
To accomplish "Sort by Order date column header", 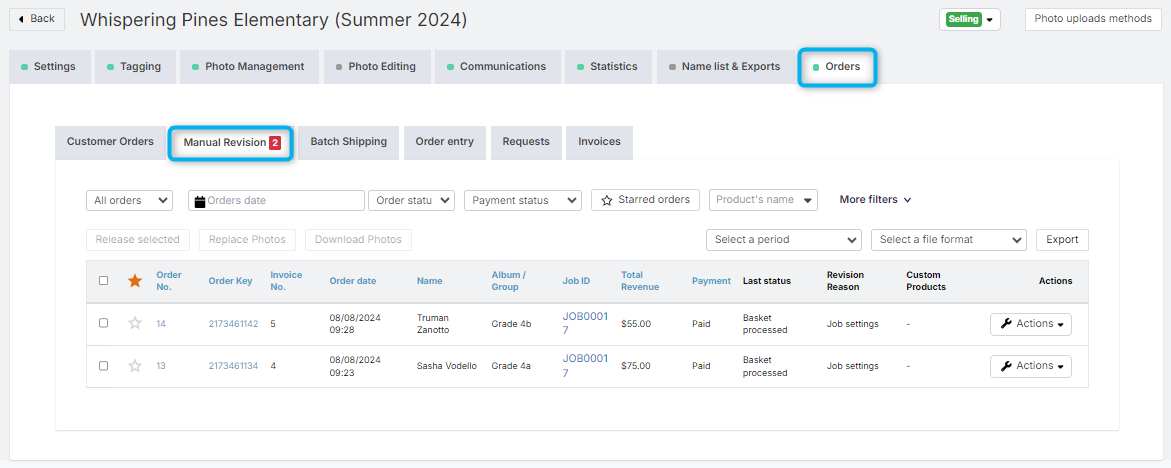I will pos(352,281).
